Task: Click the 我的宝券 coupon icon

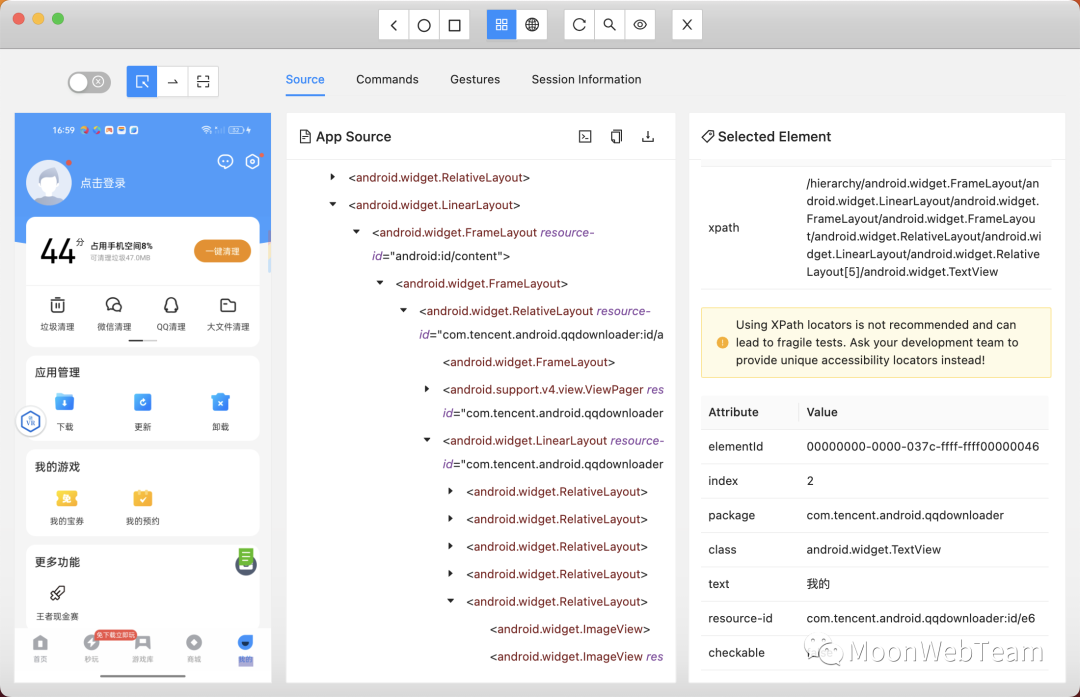Action: 67,498
